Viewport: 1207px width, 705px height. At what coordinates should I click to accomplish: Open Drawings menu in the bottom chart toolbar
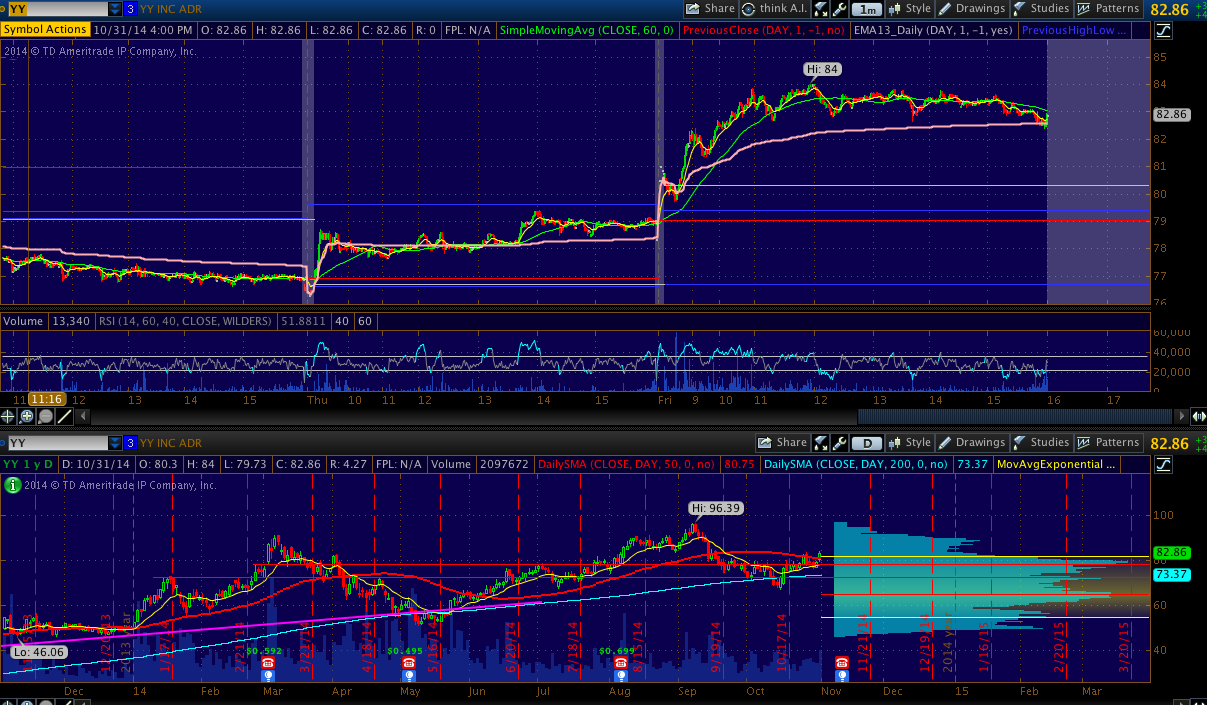click(x=970, y=443)
